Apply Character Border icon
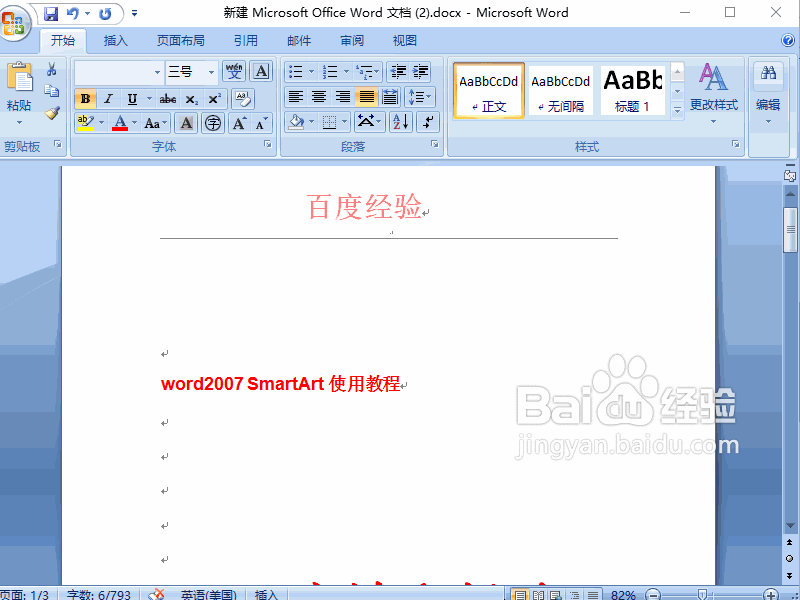This screenshot has width=800, height=600. click(x=261, y=71)
